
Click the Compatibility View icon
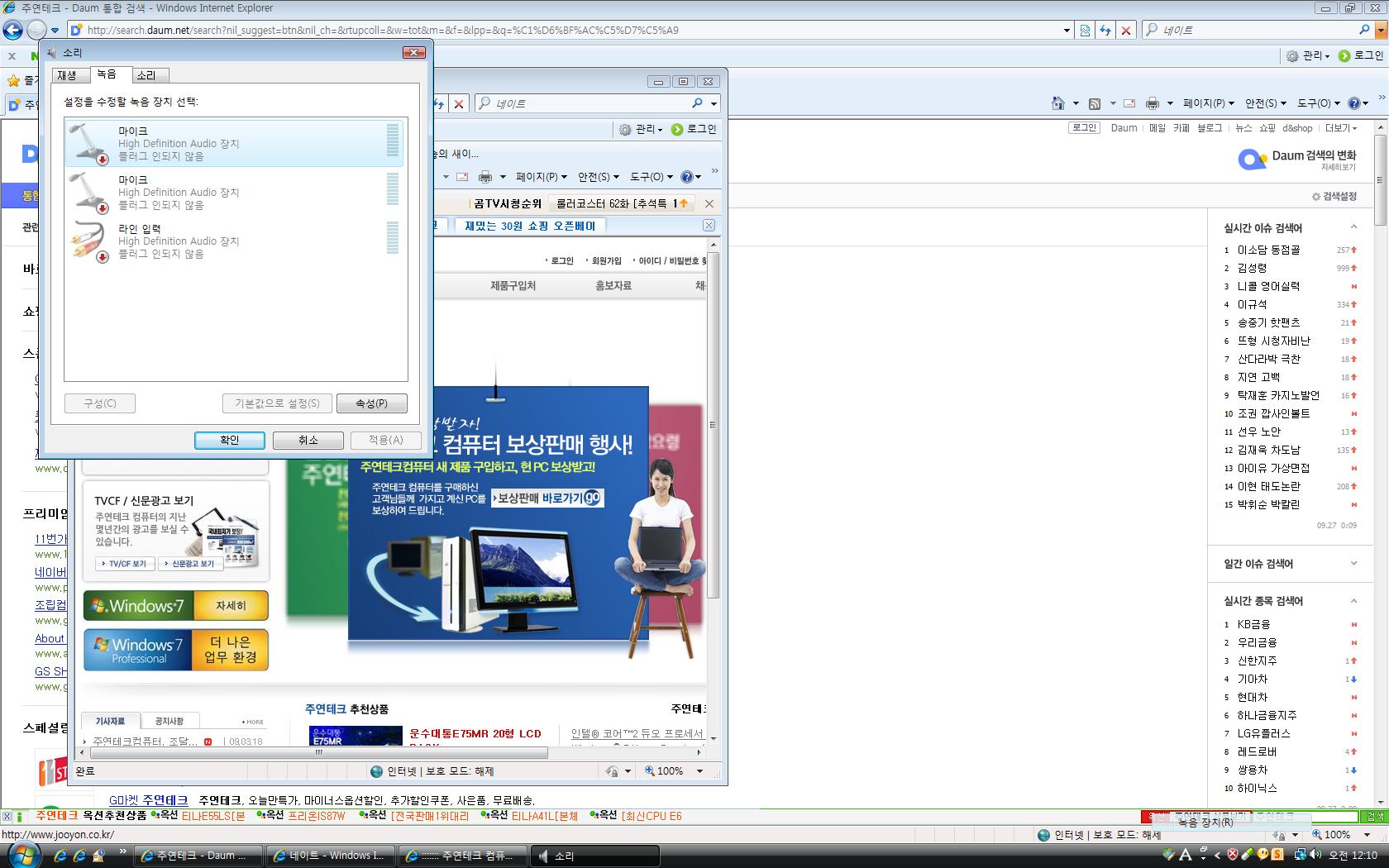1085,31
